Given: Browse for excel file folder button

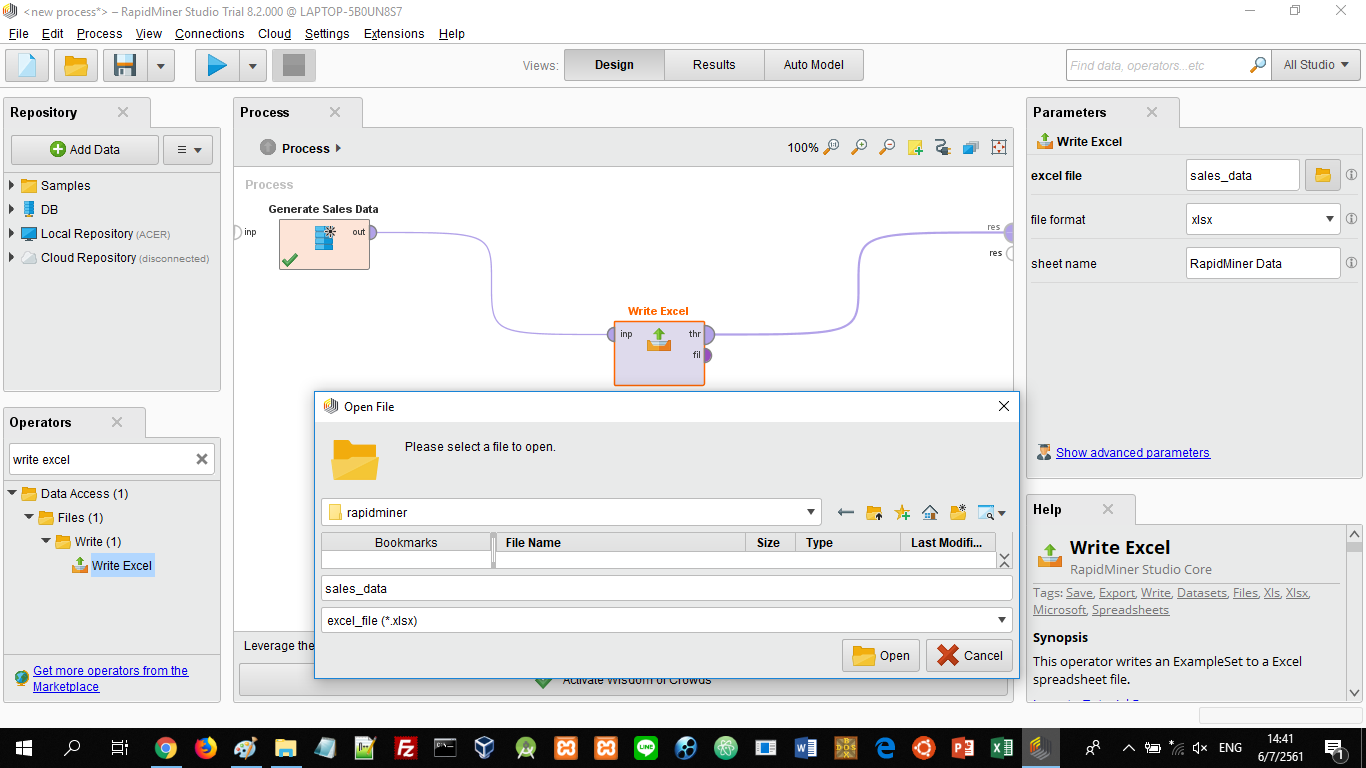Looking at the screenshot, I should tap(1322, 175).
